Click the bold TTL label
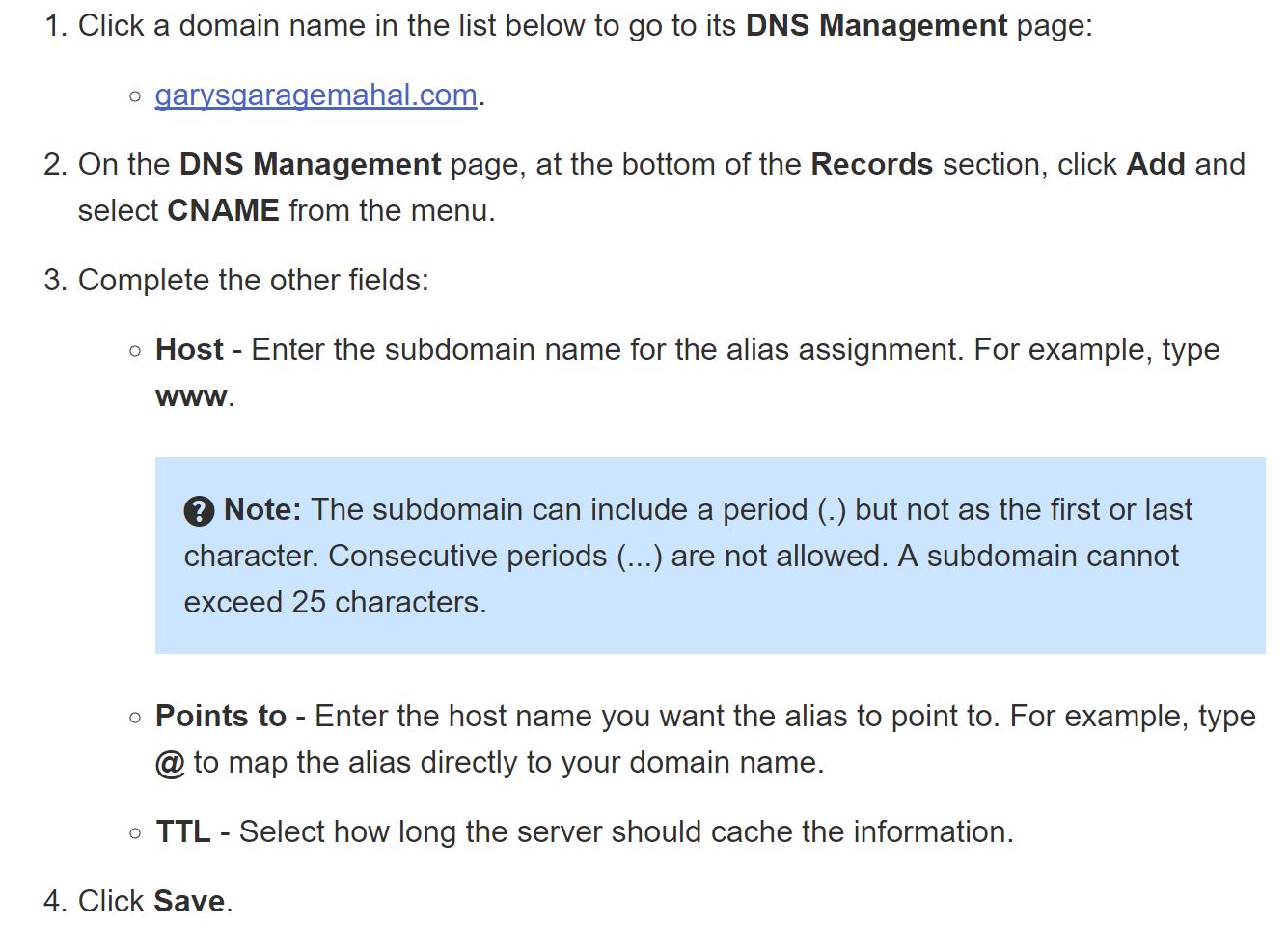This screenshot has height=952, width=1288. tap(183, 831)
